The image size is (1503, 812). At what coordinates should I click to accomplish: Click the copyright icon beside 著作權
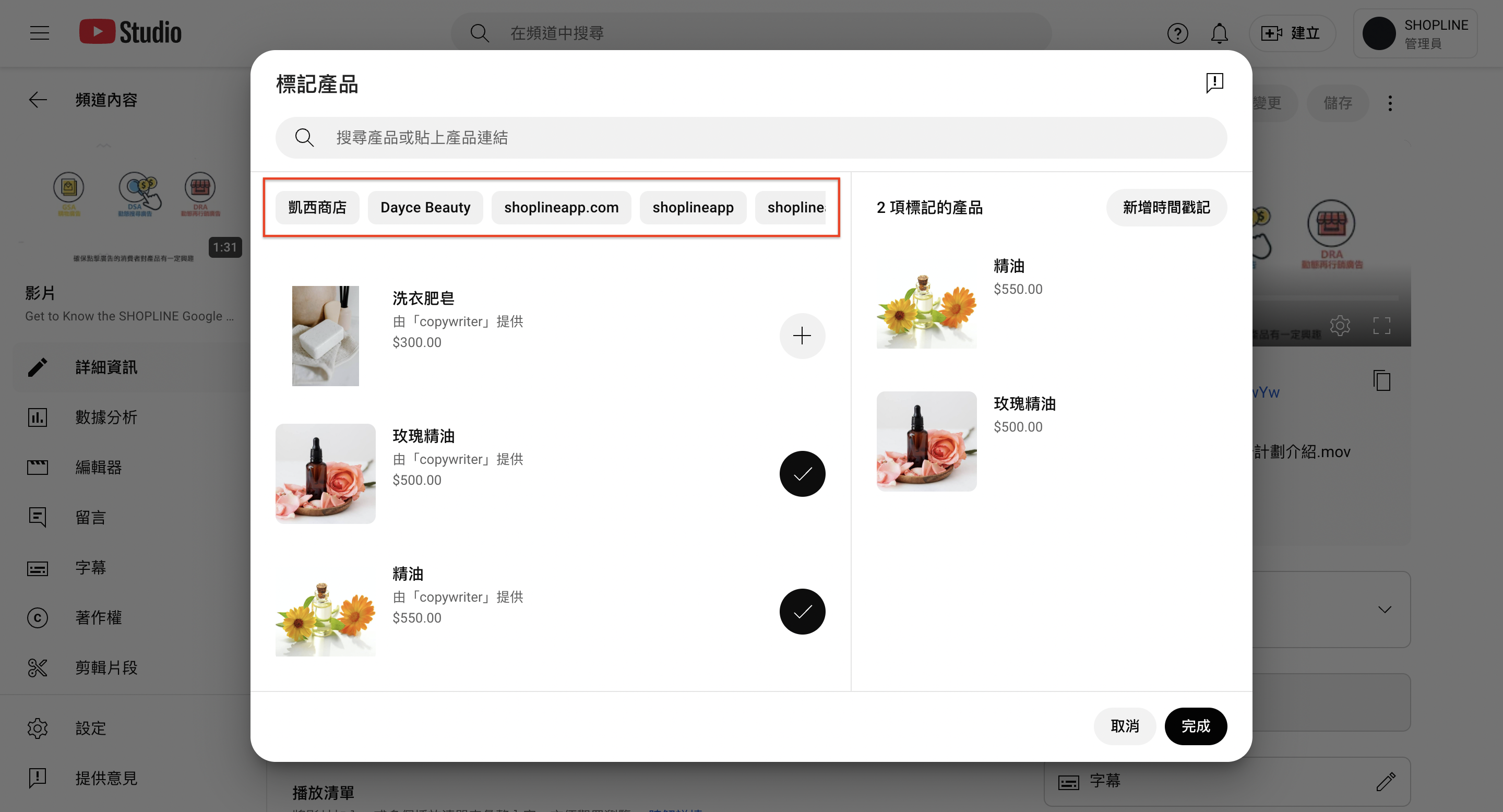pos(38,618)
